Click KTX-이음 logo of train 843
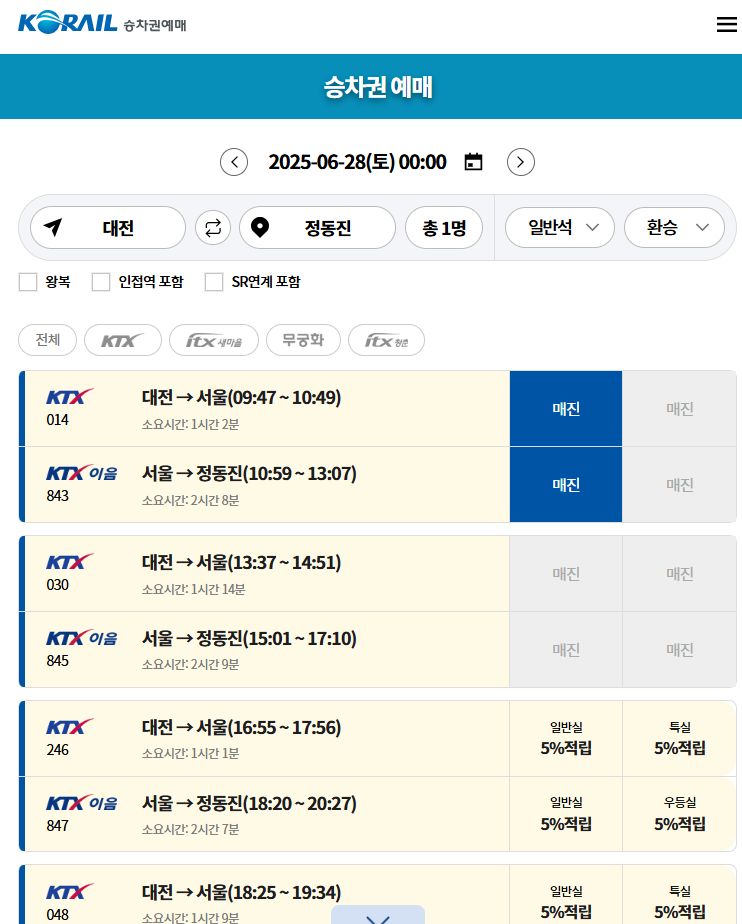The height and width of the screenshot is (924, 742). point(81,473)
